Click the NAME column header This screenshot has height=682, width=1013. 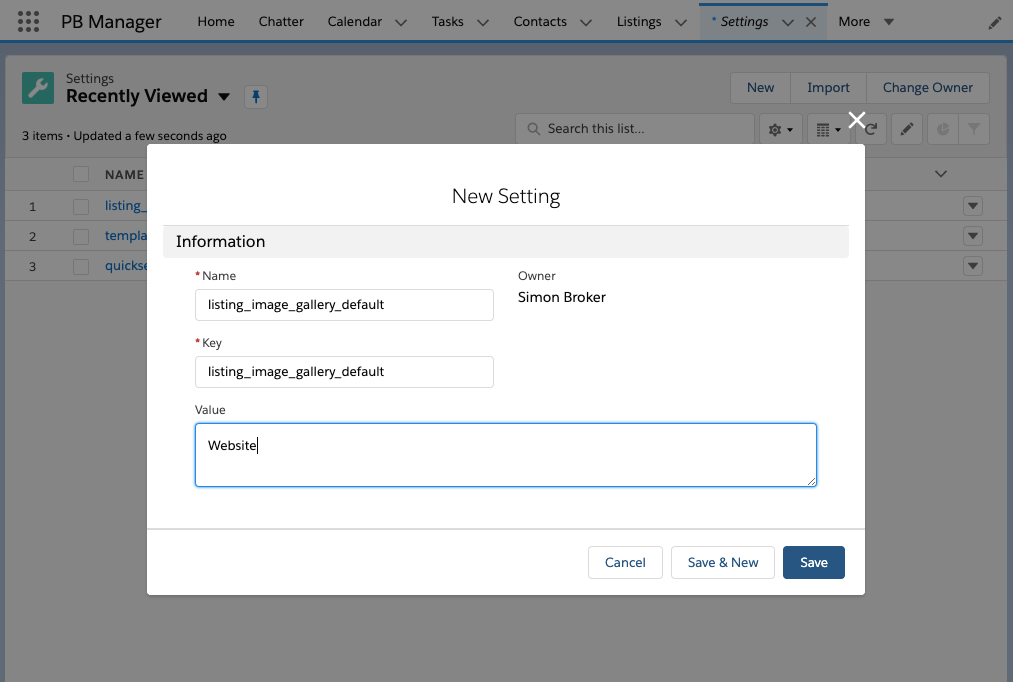click(x=125, y=174)
